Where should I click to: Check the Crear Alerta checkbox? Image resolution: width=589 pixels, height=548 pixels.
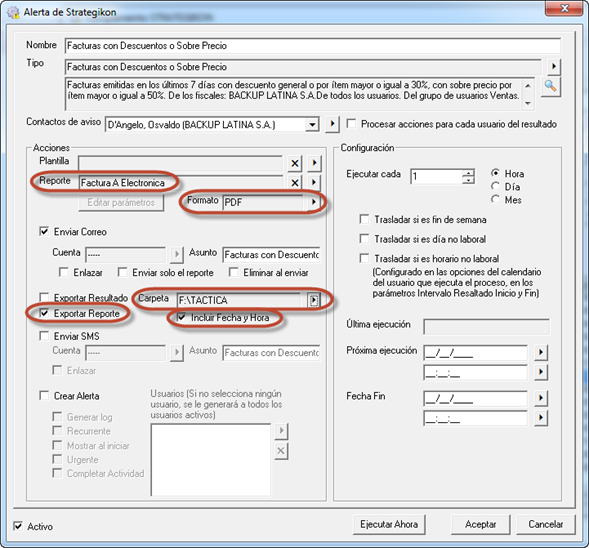pos(44,395)
